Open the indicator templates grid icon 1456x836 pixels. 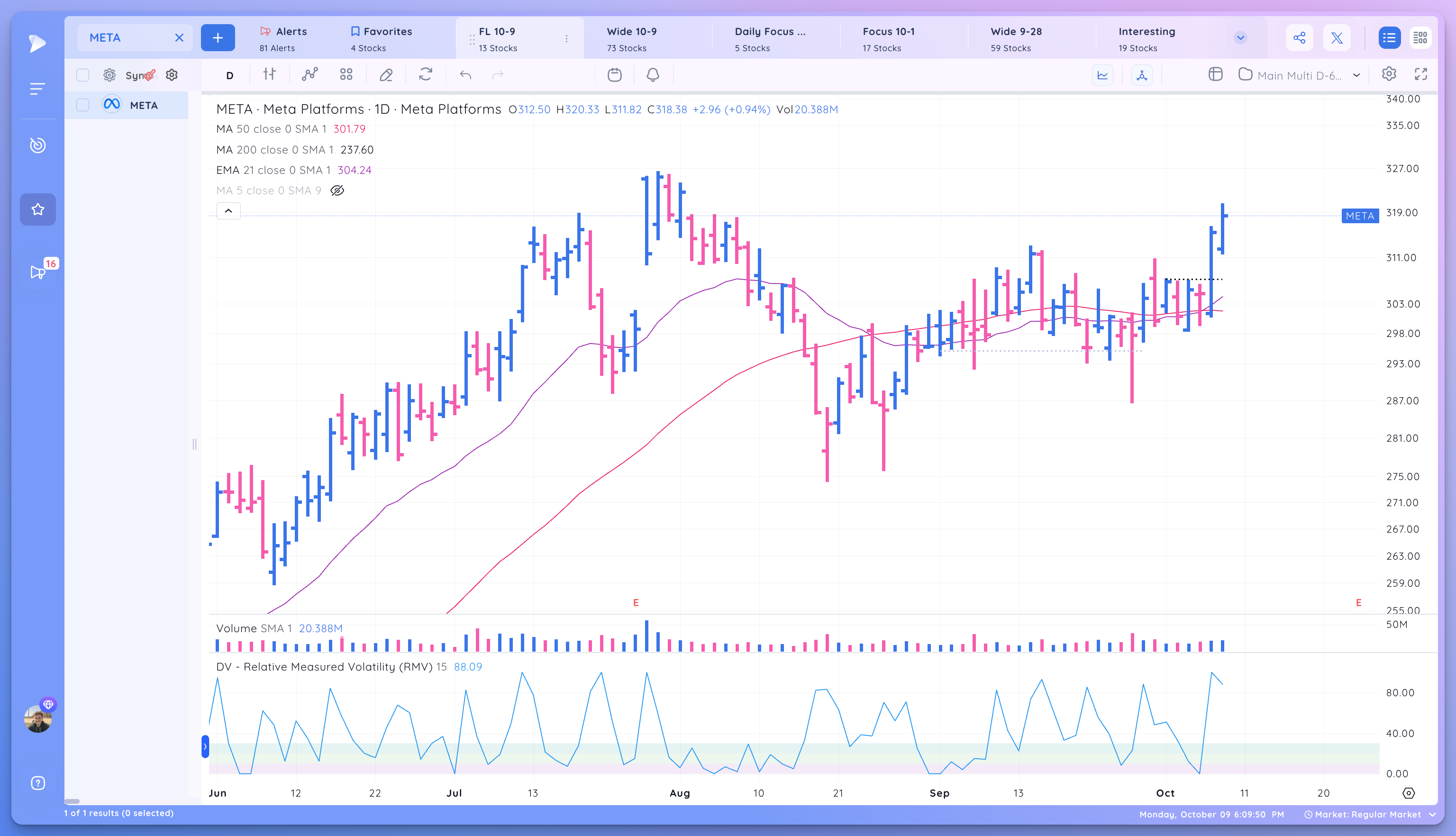click(x=346, y=75)
